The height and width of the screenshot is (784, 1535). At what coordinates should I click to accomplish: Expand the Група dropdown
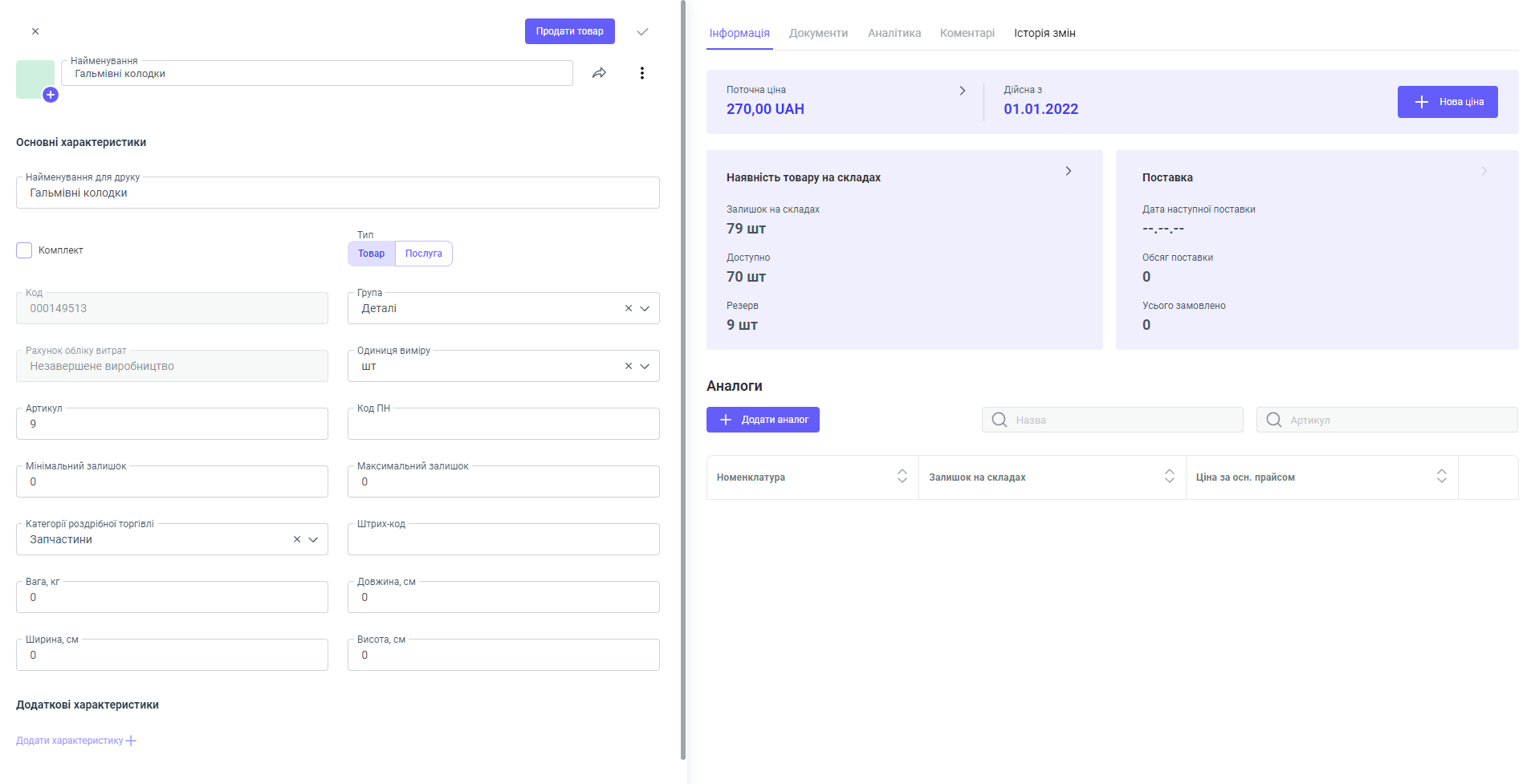(x=645, y=308)
